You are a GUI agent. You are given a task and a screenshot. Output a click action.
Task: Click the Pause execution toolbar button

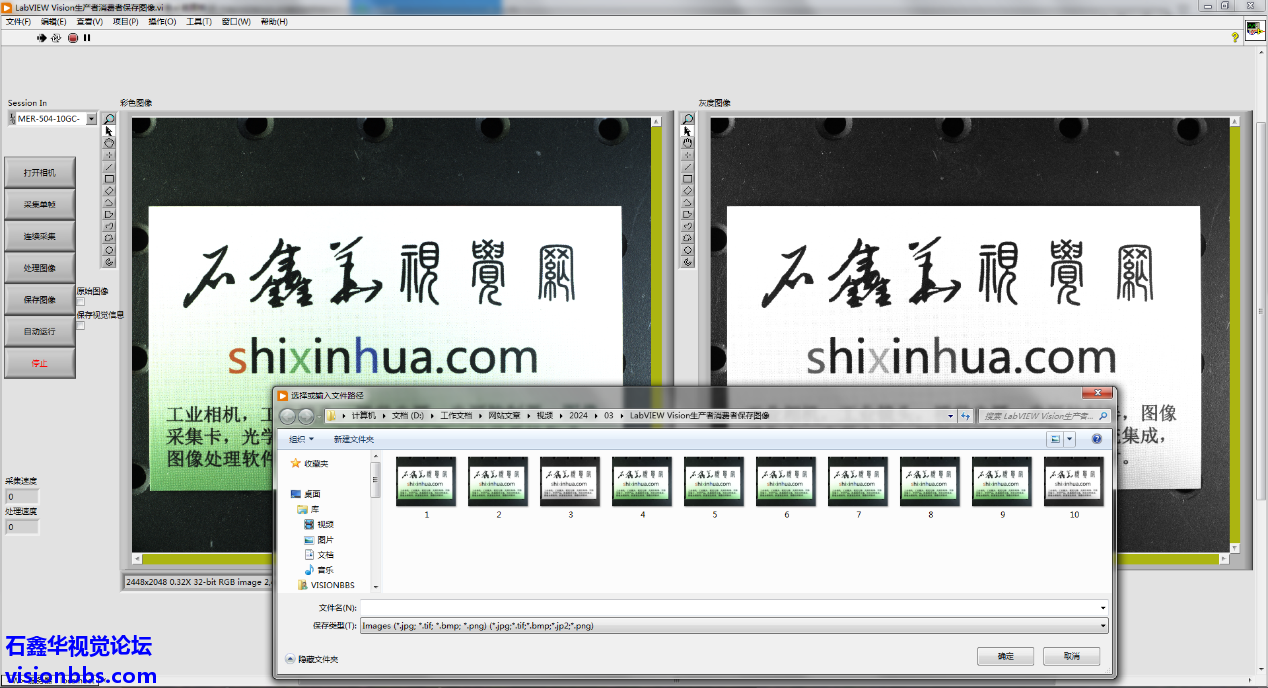coord(87,38)
